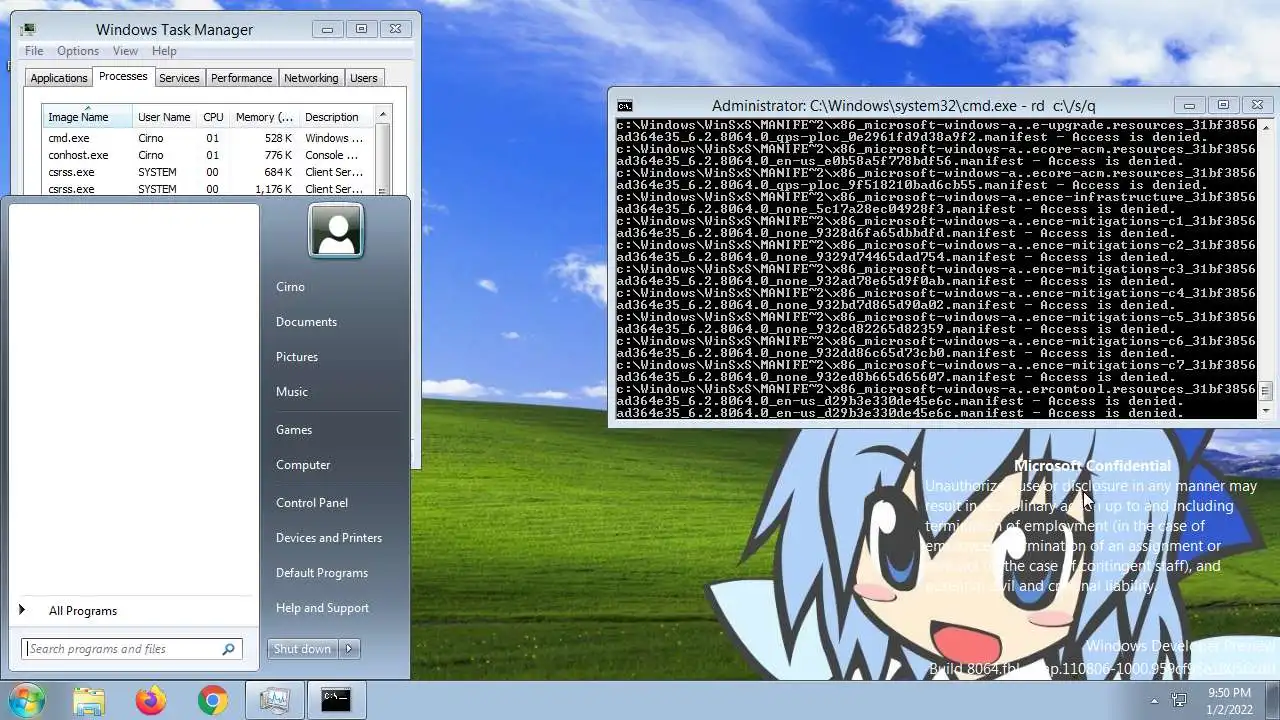Open the network tray icon

[1179, 701]
